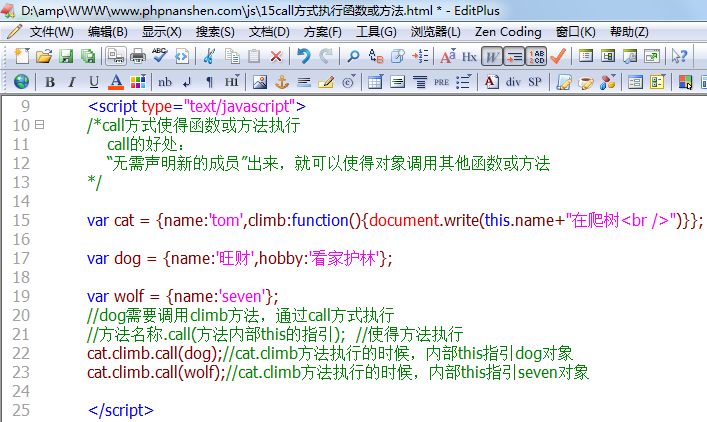Run the spell check ABC tool
Screen dimensions: 707x422
coord(160,56)
